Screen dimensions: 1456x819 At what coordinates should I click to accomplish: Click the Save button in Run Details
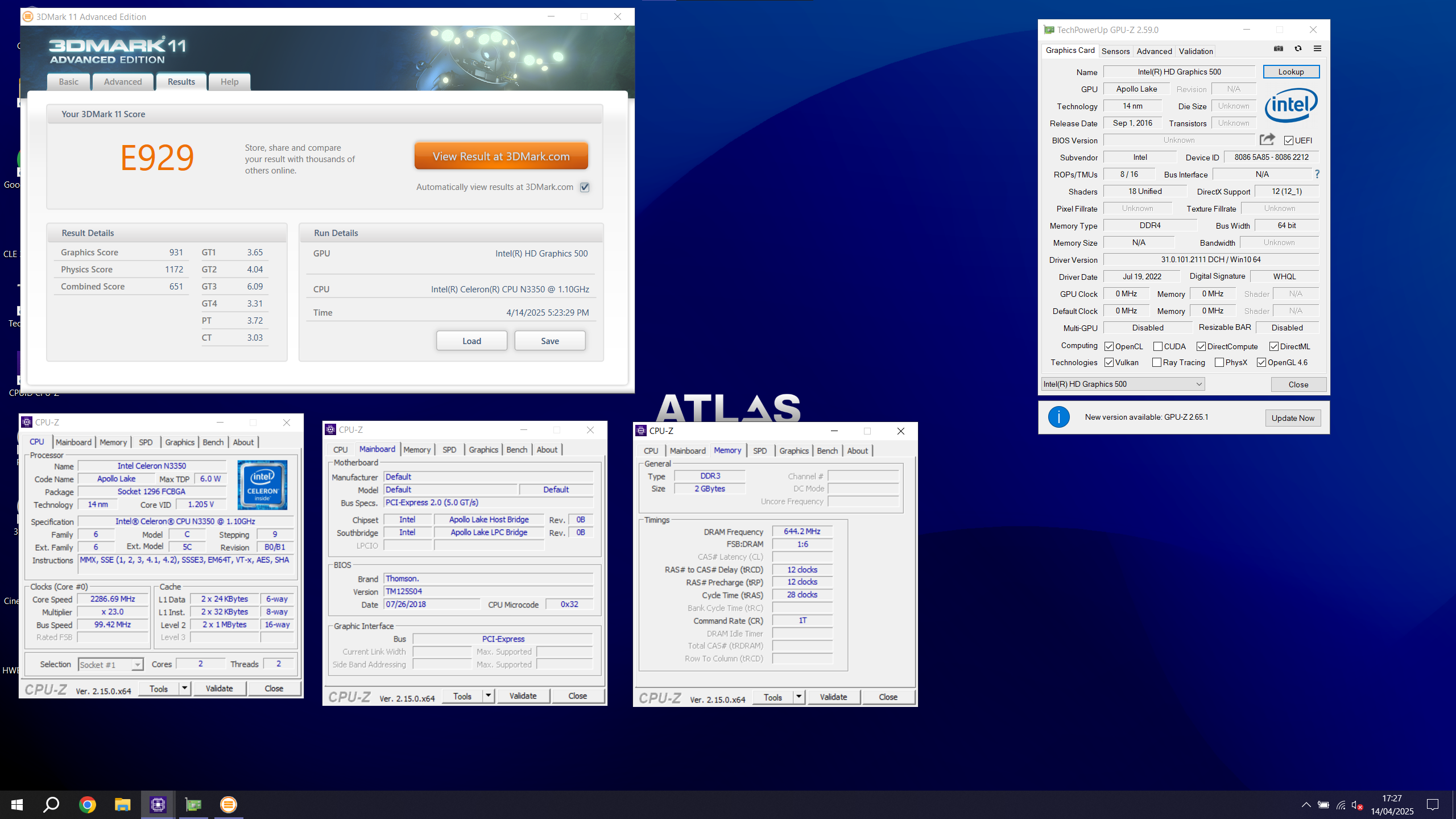pos(550,341)
